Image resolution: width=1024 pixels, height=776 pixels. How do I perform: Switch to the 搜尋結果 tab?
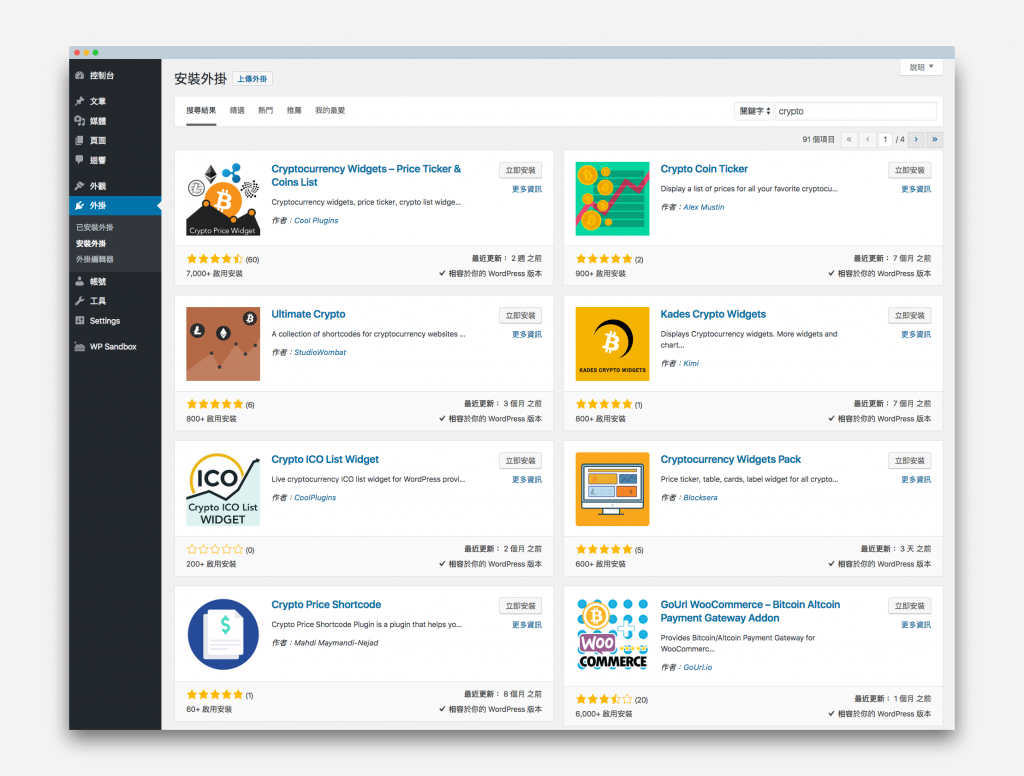pyautogui.click(x=200, y=110)
